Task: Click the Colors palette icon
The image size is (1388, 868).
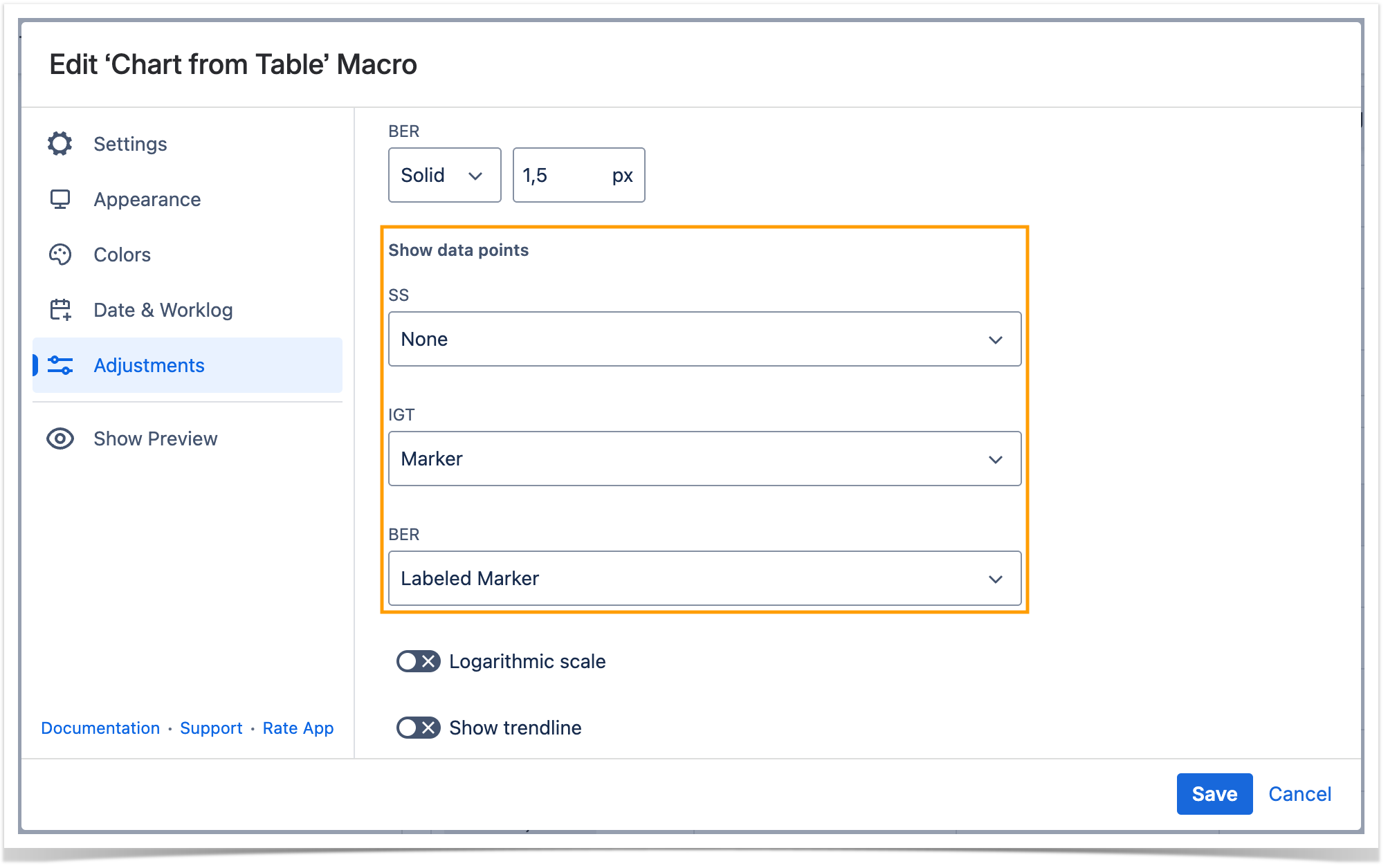Action: coord(60,255)
